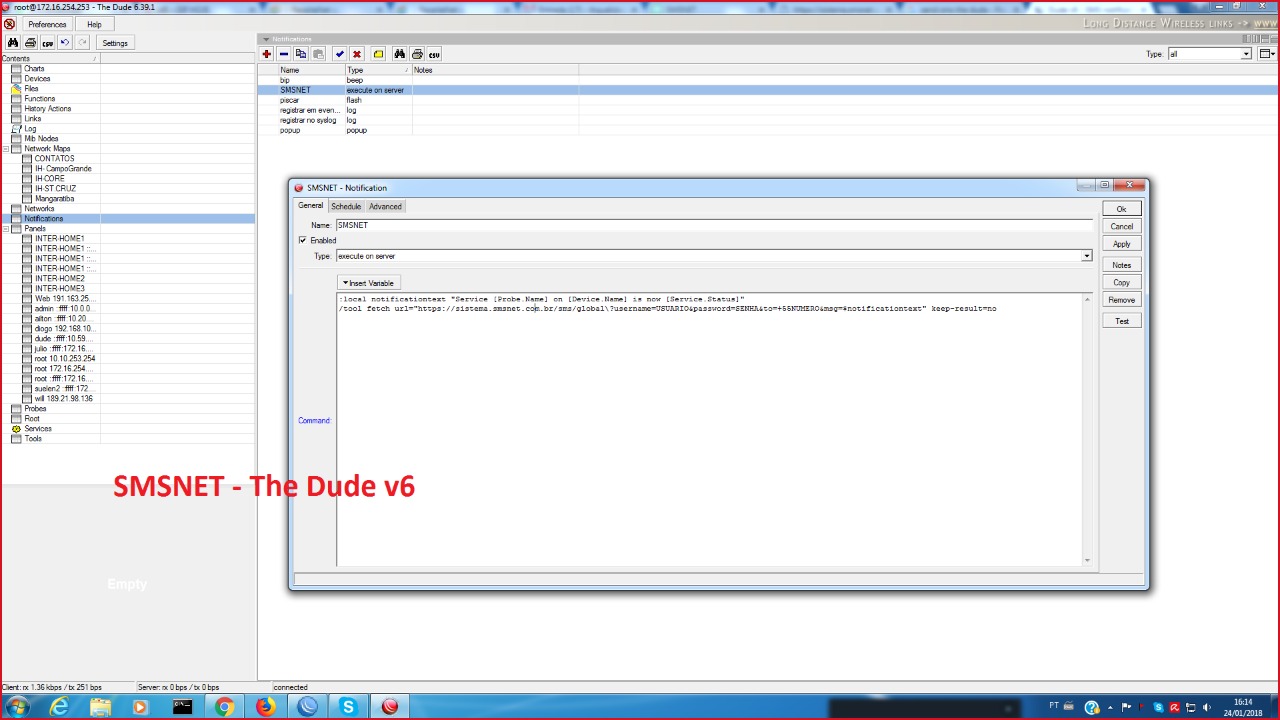
Task: Open Skype from the taskbar
Action: [x=348, y=707]
